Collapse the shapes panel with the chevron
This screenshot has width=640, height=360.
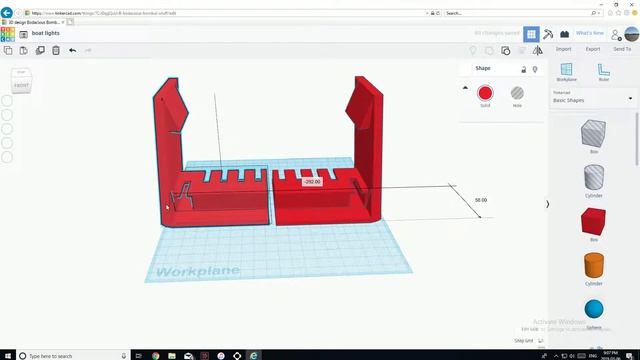coord(547,204)
